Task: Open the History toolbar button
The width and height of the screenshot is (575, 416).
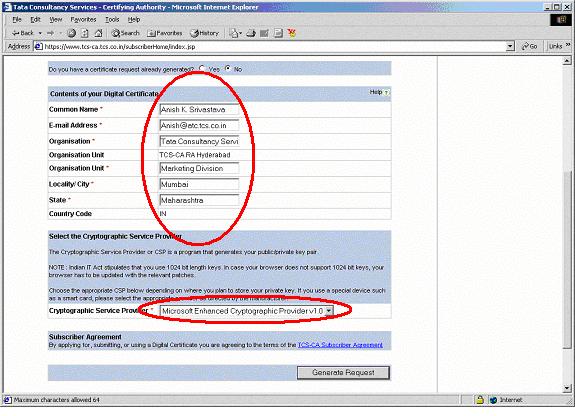Action: pos(204,33)
